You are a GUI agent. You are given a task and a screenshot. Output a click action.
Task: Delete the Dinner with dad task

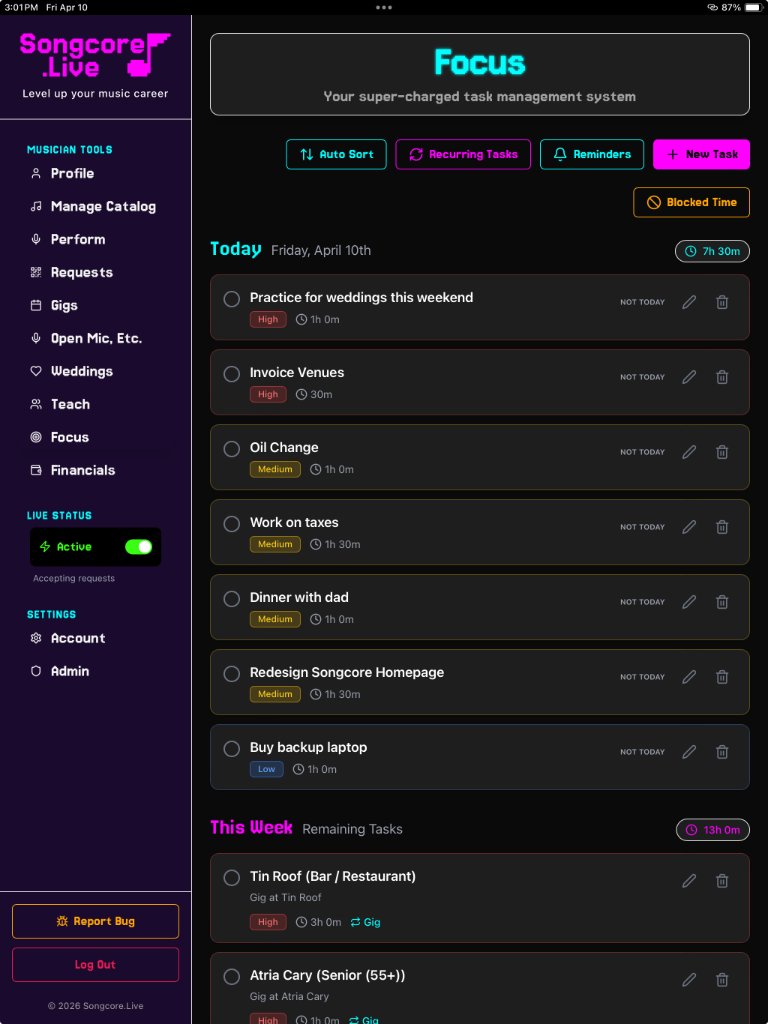(x=722, y=601)
